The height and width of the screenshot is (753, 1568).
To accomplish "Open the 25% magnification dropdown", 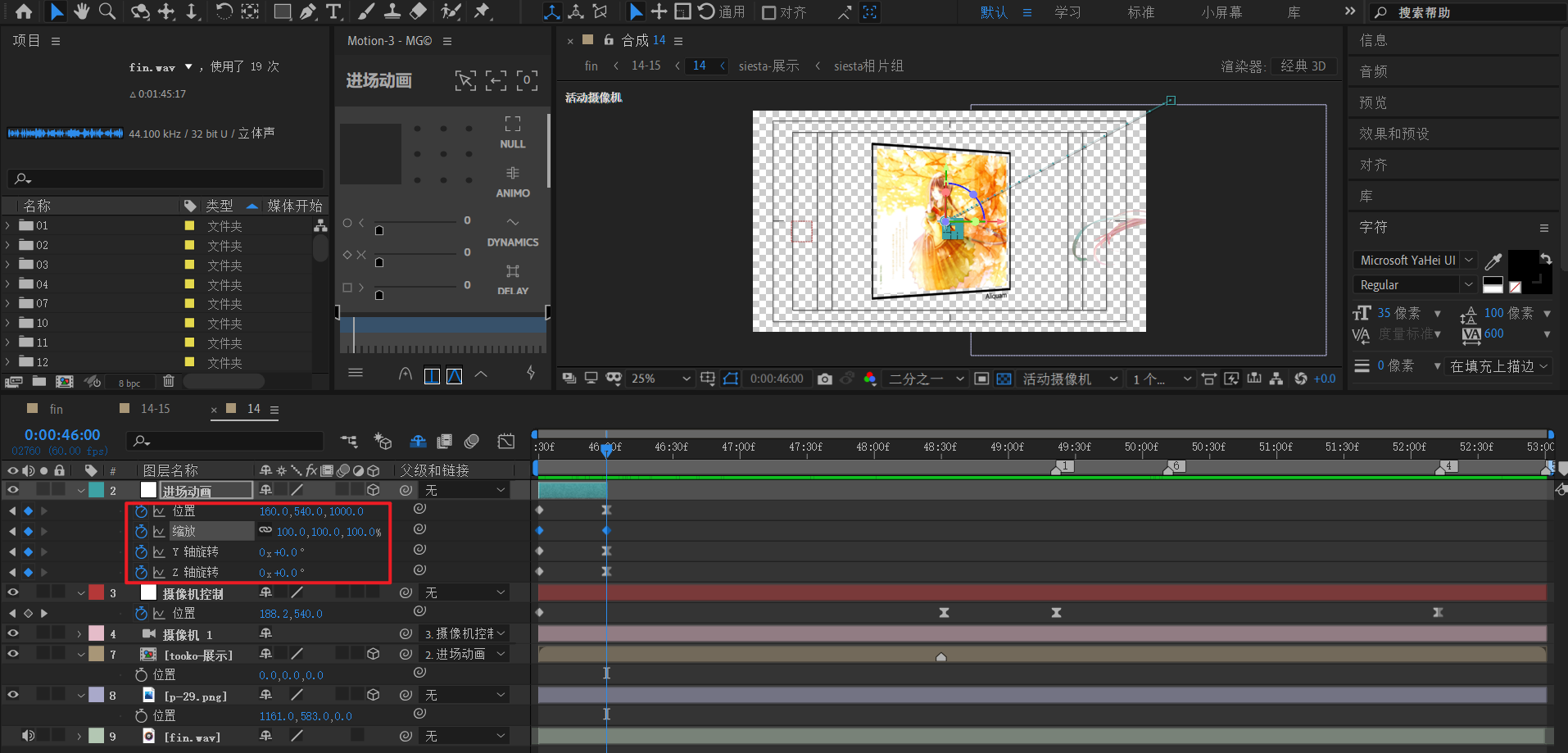I will (660, 379).
